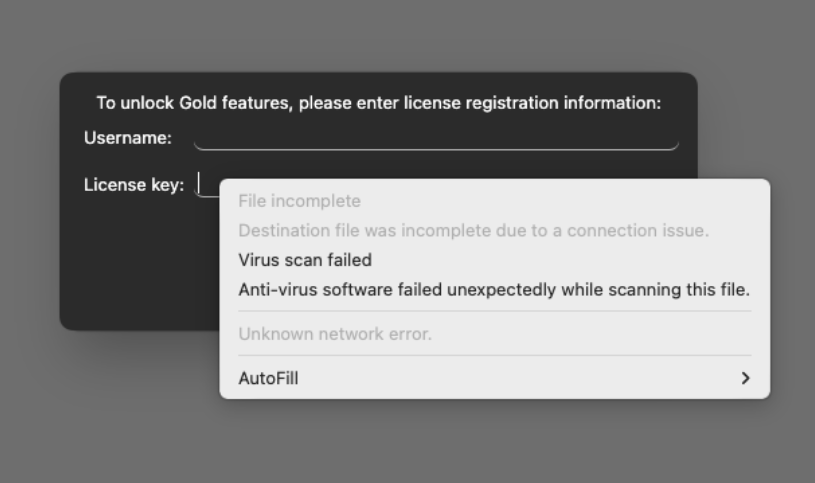The width and height of the screenshot is (815, 483).
Task: Click the dimmed "Unknown network error." item
Action: tap(335, 334)
